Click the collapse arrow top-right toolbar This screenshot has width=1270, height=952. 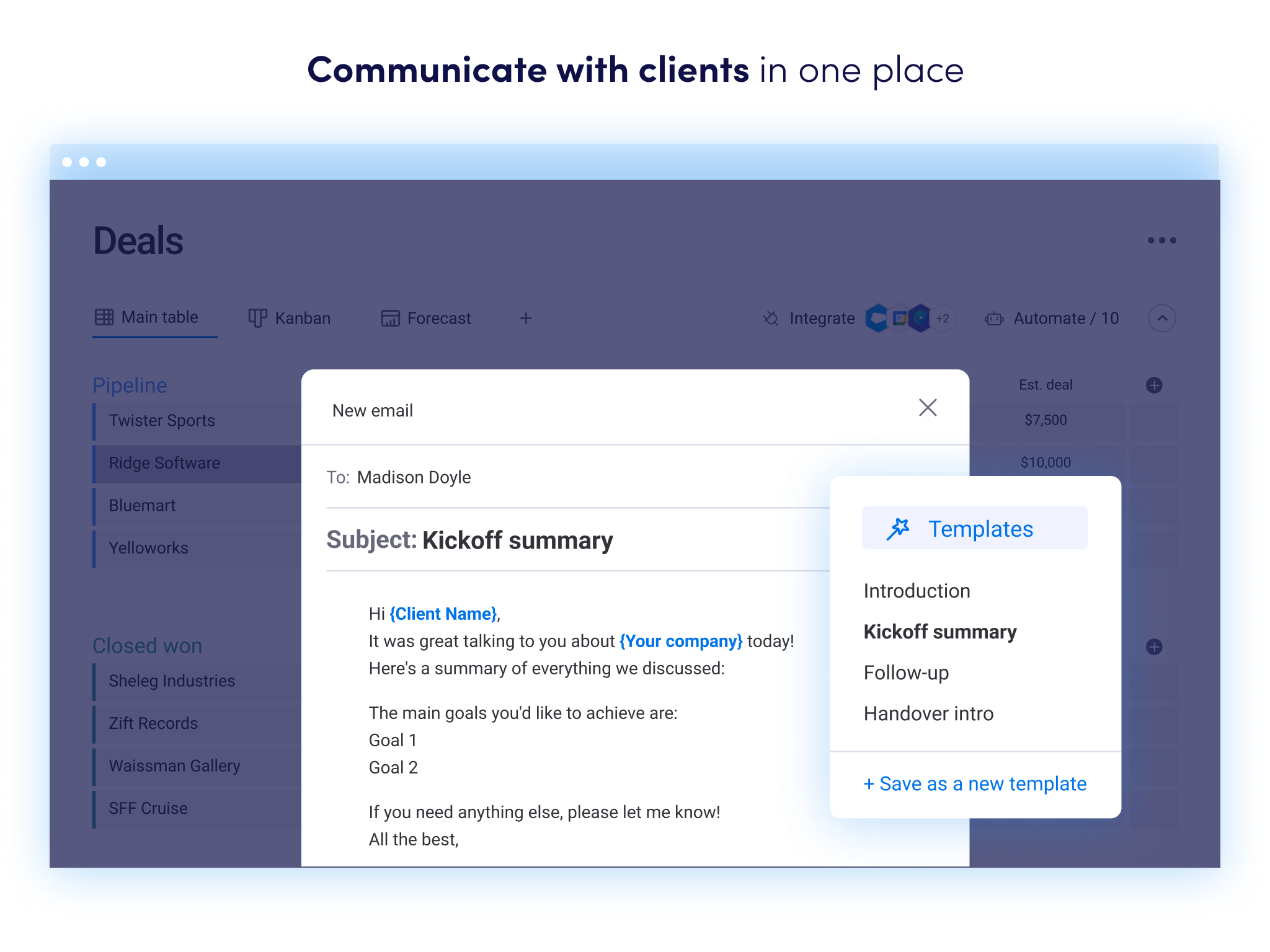coord(1163,318)
